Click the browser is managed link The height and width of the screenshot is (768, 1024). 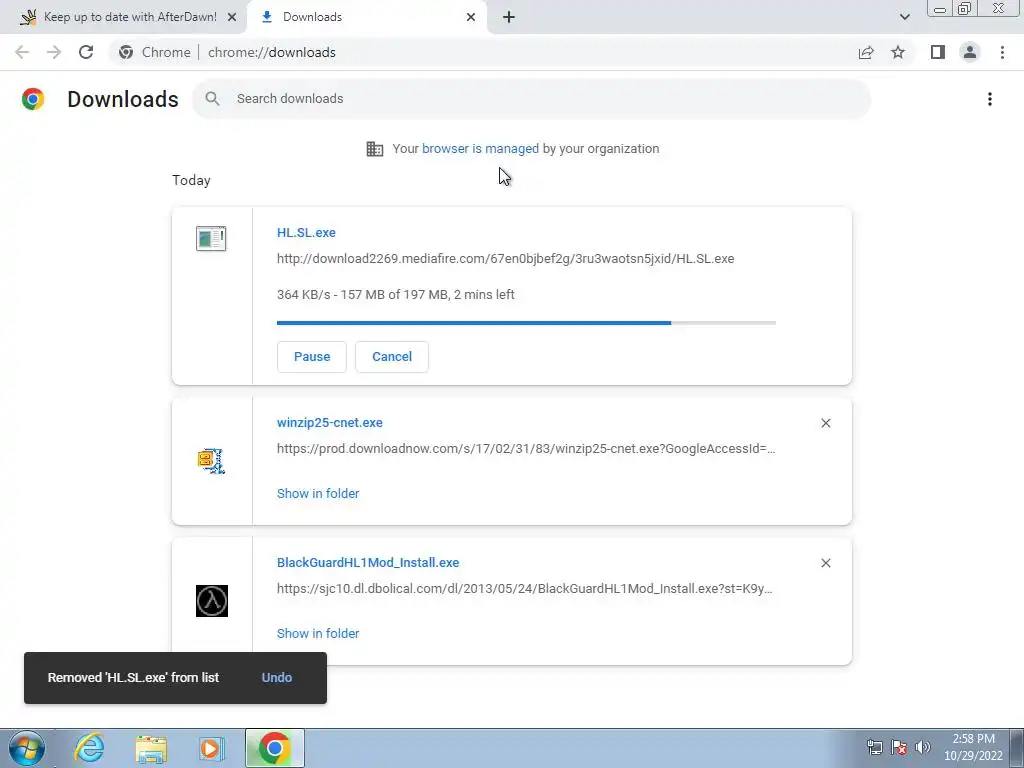(481, 148)
